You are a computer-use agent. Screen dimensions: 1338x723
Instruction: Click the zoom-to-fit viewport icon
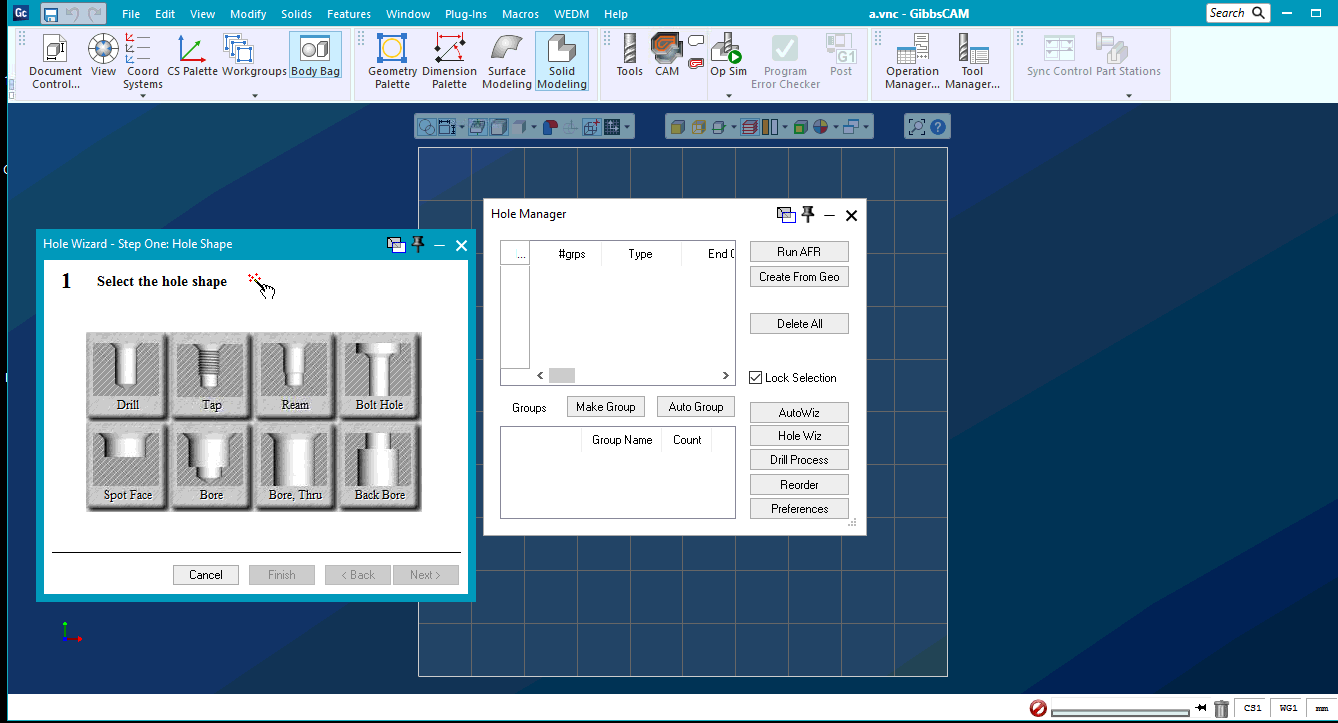(x=917, y=127)
